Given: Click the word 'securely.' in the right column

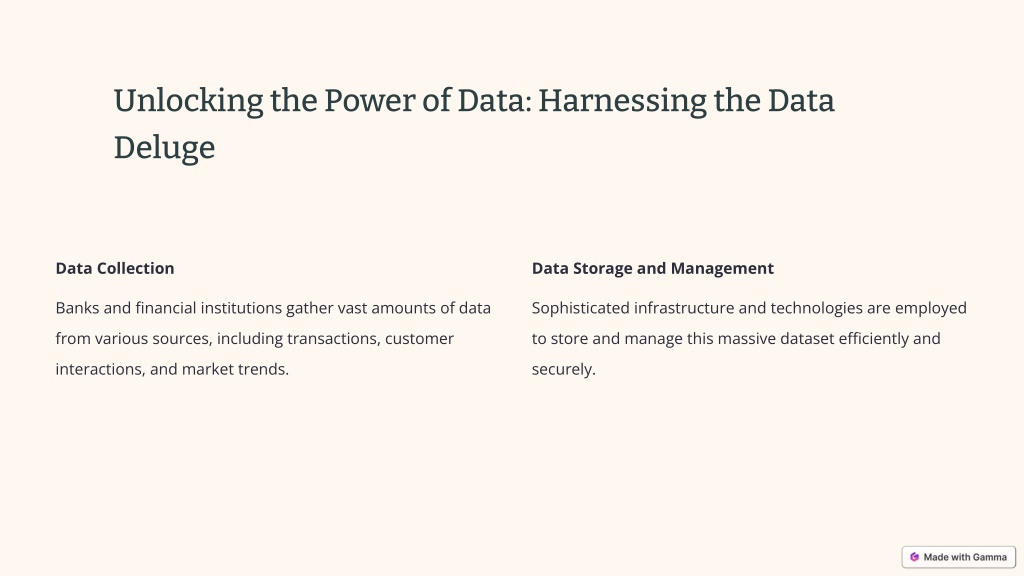Looking at the screenshot, I should click(x=564, y=370).
